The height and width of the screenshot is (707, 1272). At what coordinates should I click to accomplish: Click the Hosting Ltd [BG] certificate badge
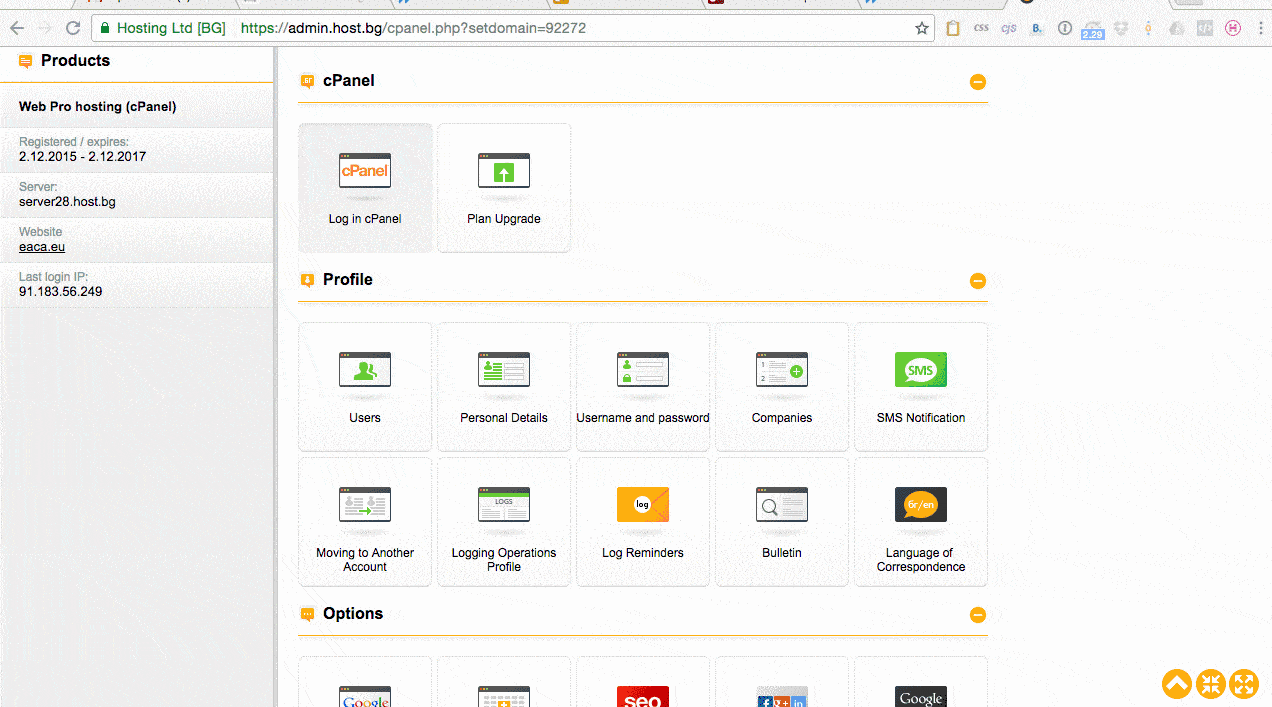click(163, 28)
